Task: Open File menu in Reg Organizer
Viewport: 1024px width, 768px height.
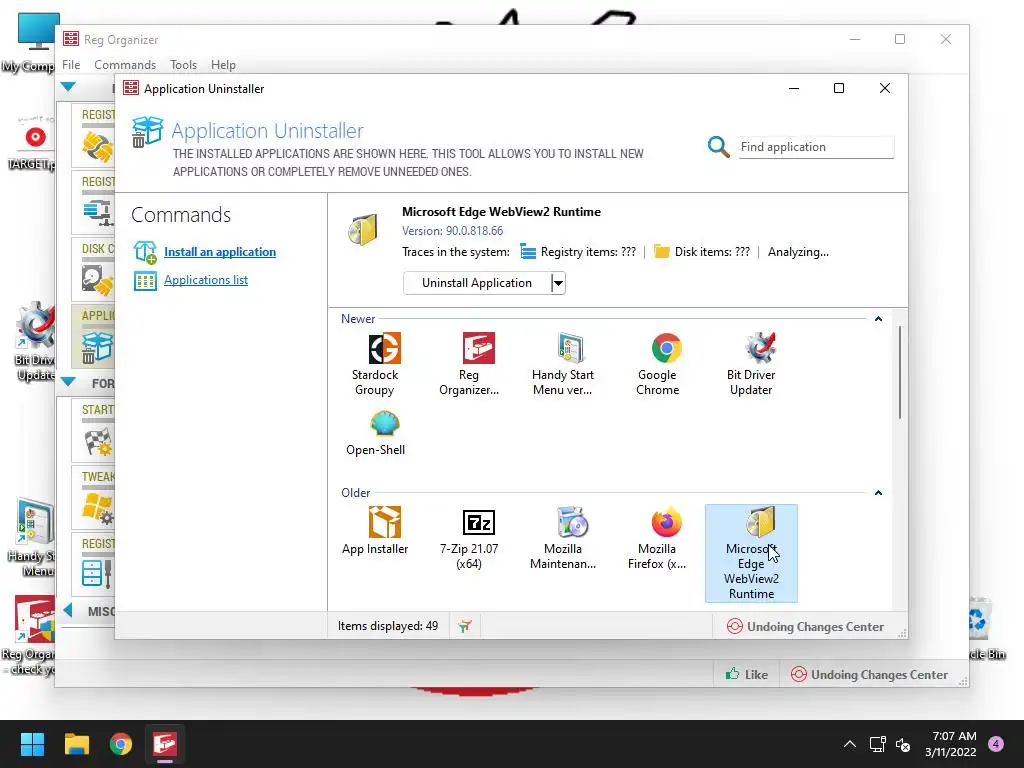Action: click(71, 65)
